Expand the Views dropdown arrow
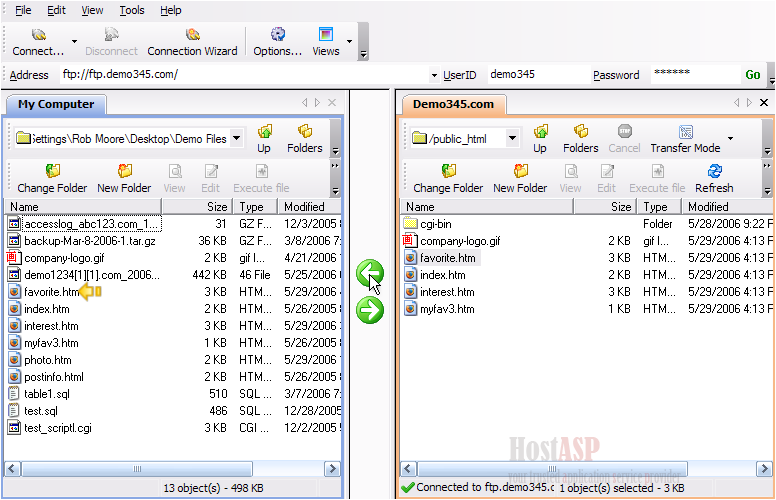The width and height of the screenshot is (776, 500). 349,42
